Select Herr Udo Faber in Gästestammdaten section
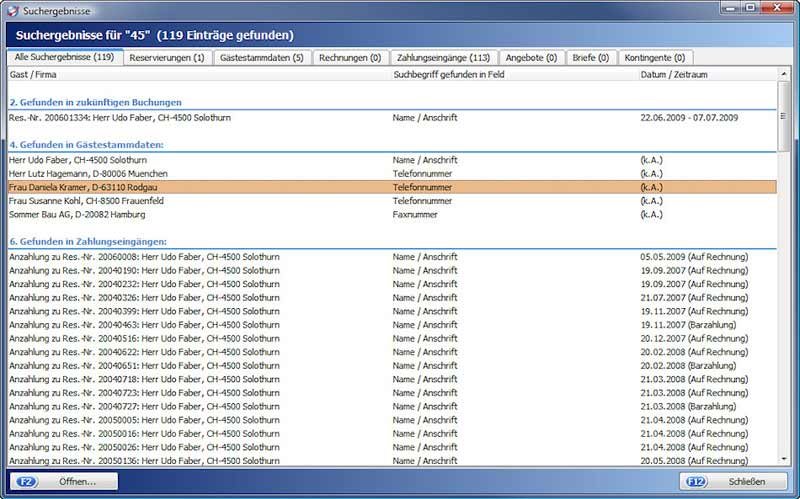 pos(392,160)
